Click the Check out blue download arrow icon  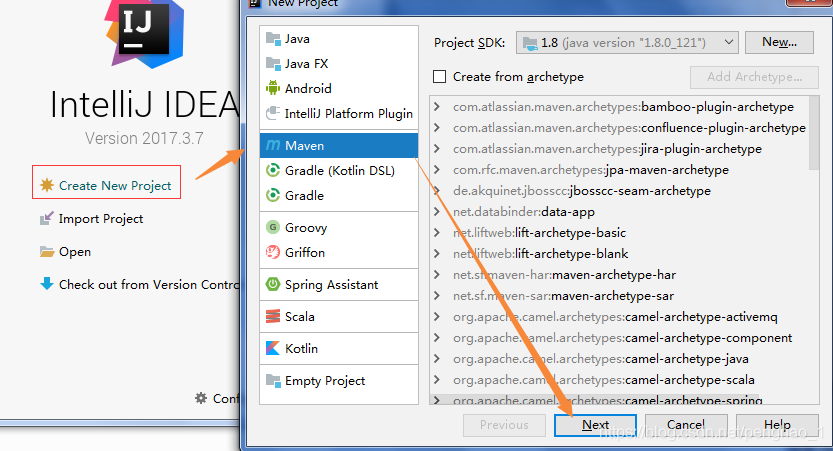click(x=47, y=284)
